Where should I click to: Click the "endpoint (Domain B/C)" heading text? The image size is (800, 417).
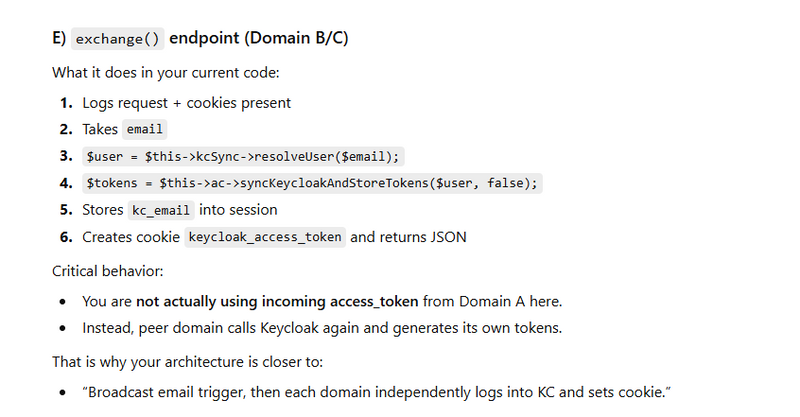tap(258, 38)
